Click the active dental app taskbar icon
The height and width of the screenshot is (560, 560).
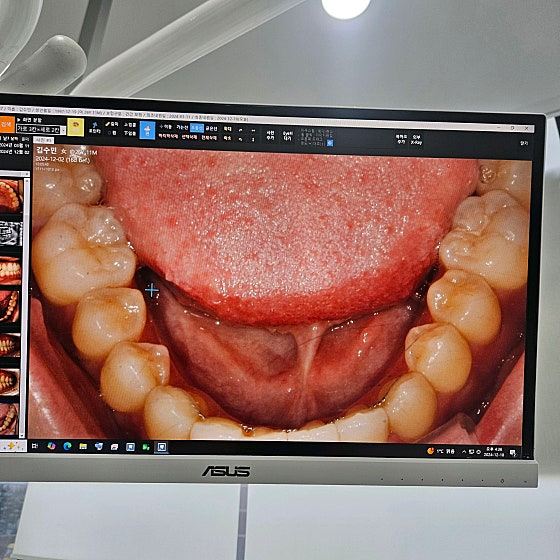pos(161,447)
